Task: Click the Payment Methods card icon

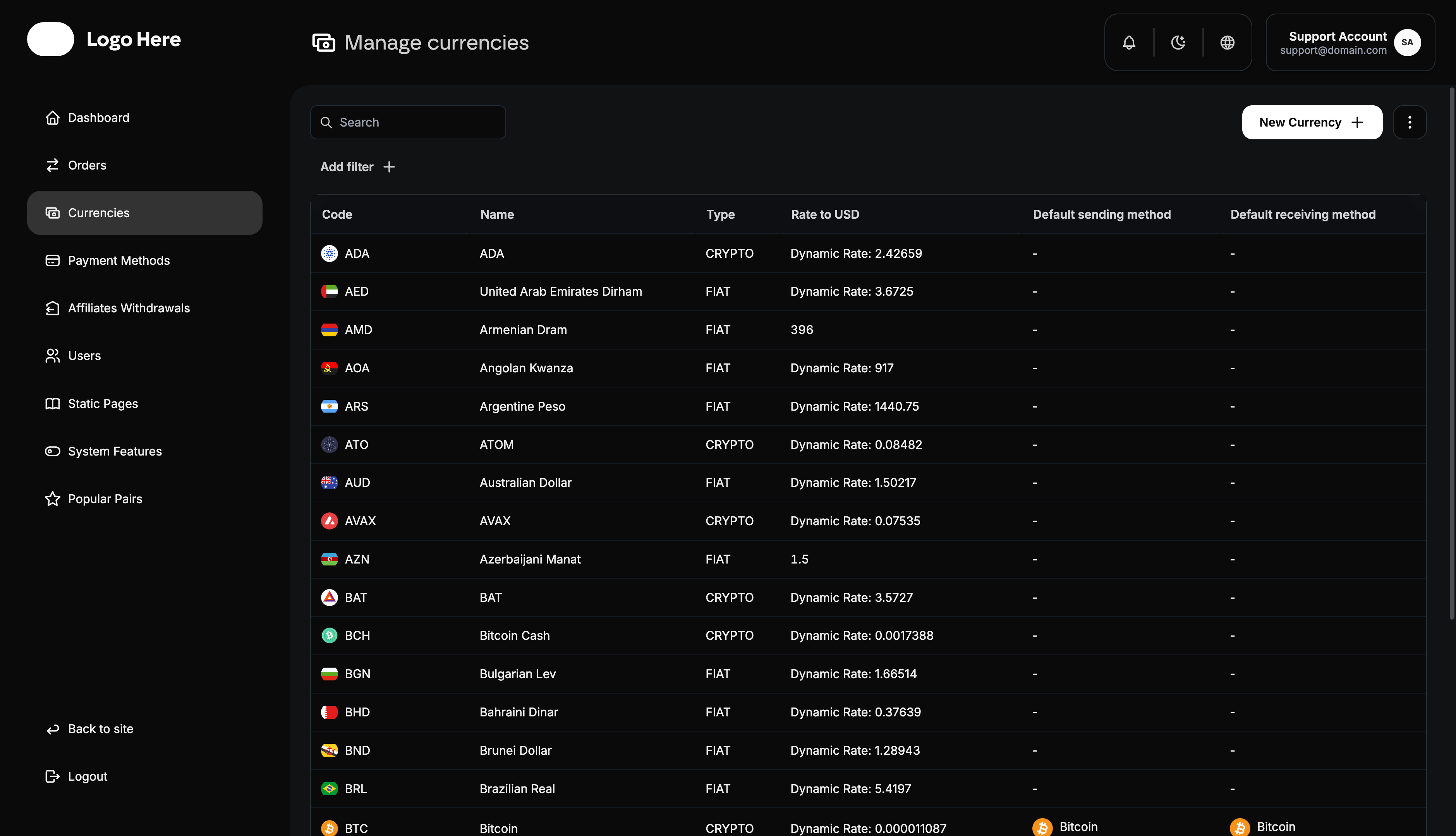Action: click(52, 260)
